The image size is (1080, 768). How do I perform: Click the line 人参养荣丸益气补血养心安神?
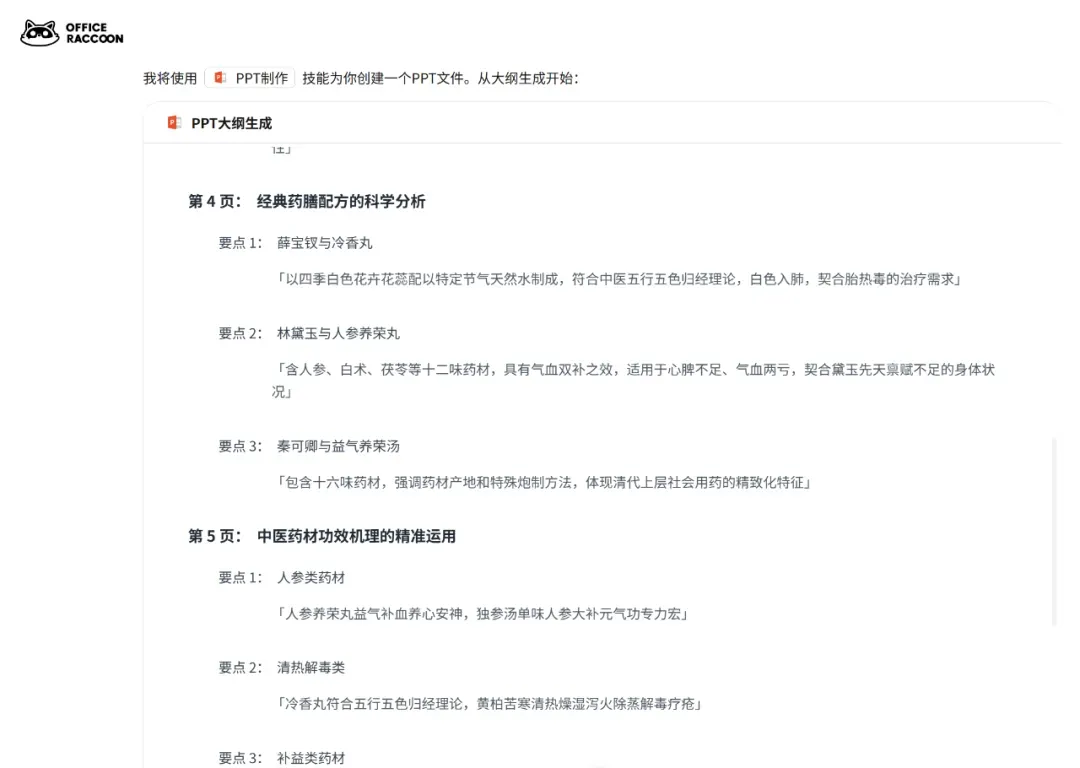(x=482, y=614)
